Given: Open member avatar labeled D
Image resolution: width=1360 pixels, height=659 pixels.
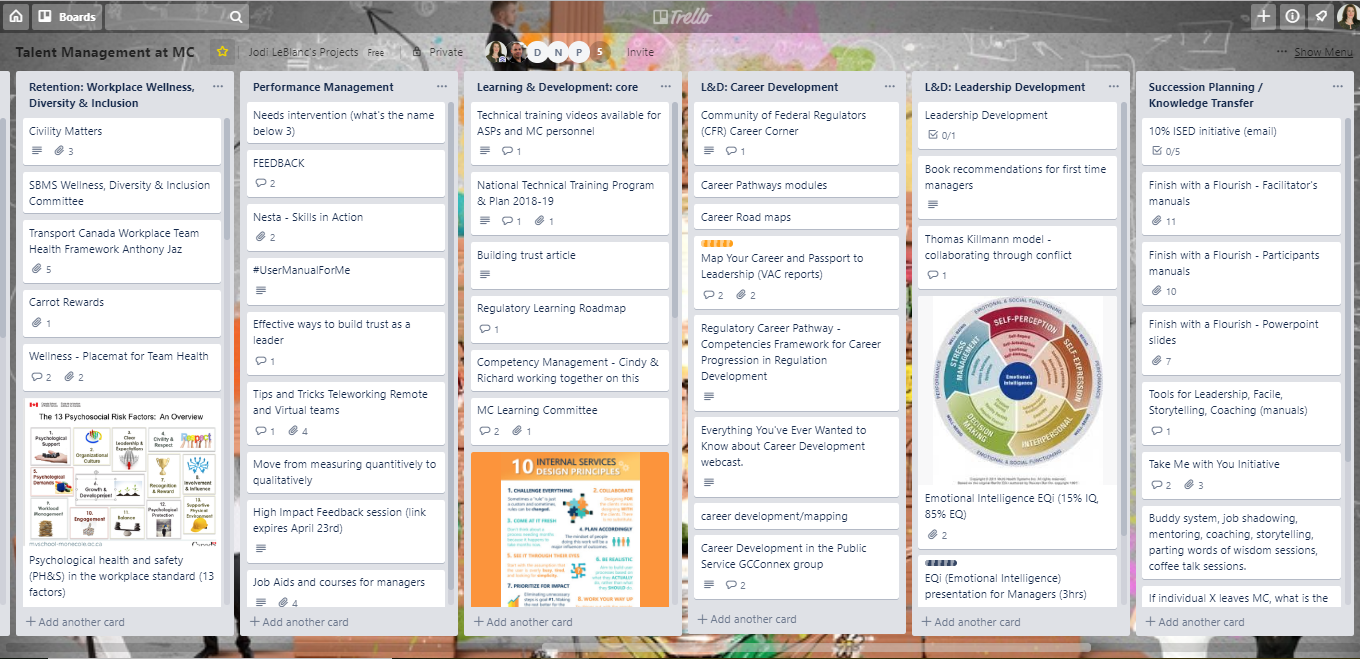Looking at the screenshot, I should (x=537, y=52).
